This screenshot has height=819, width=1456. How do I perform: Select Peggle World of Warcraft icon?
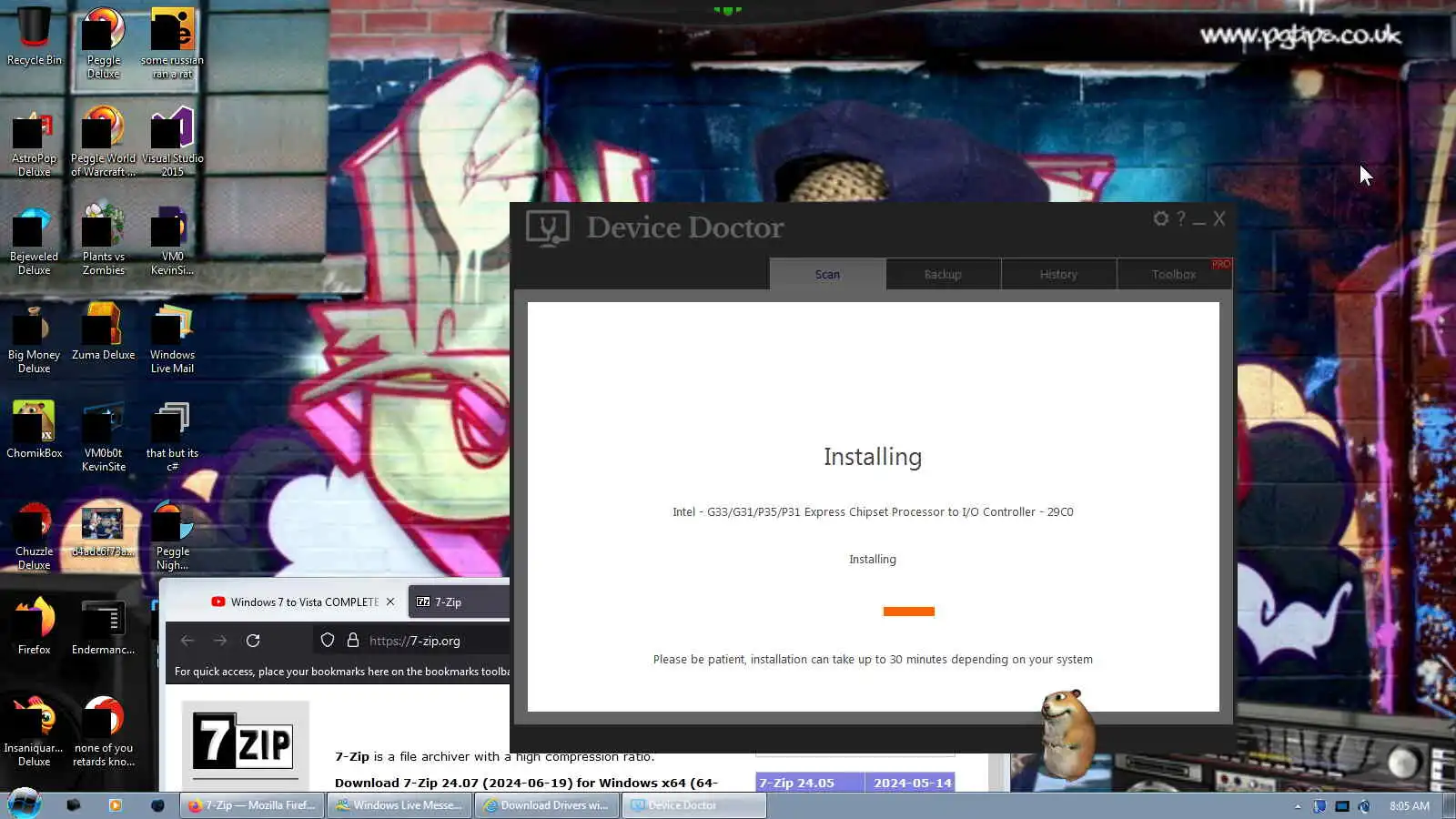click(x=104, y=142)
